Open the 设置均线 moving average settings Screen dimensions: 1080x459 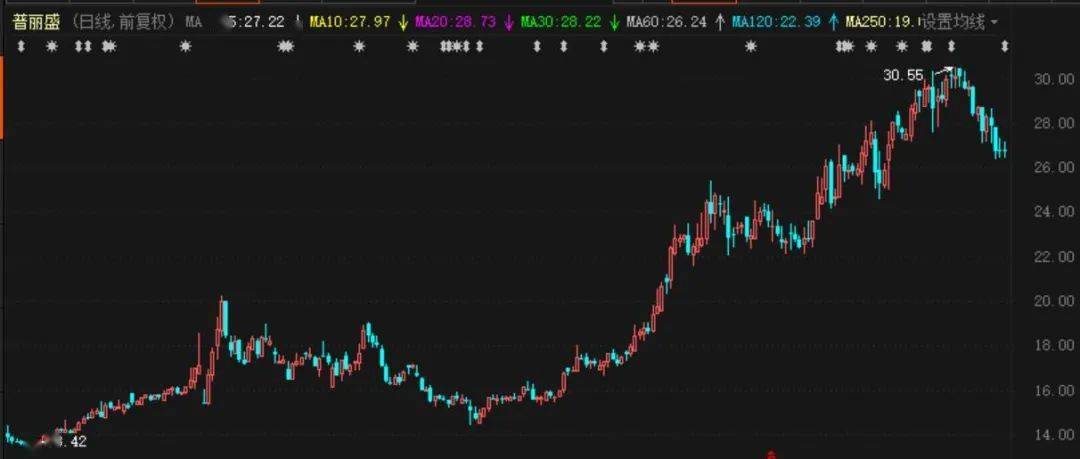click(x=953, y=23)
